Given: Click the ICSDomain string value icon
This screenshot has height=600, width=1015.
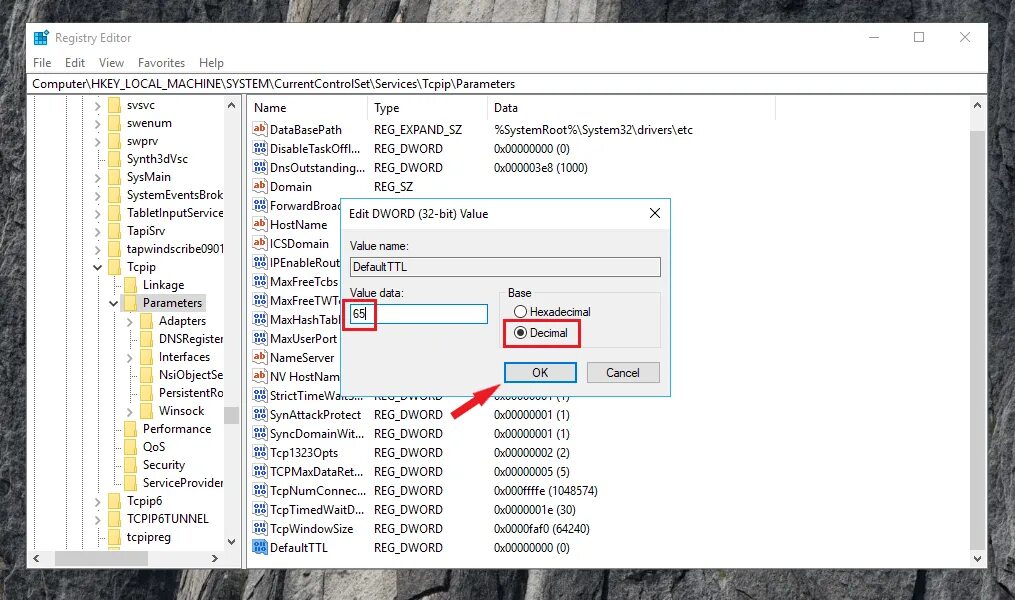Looking at the screenshot, I should (260, 243).
